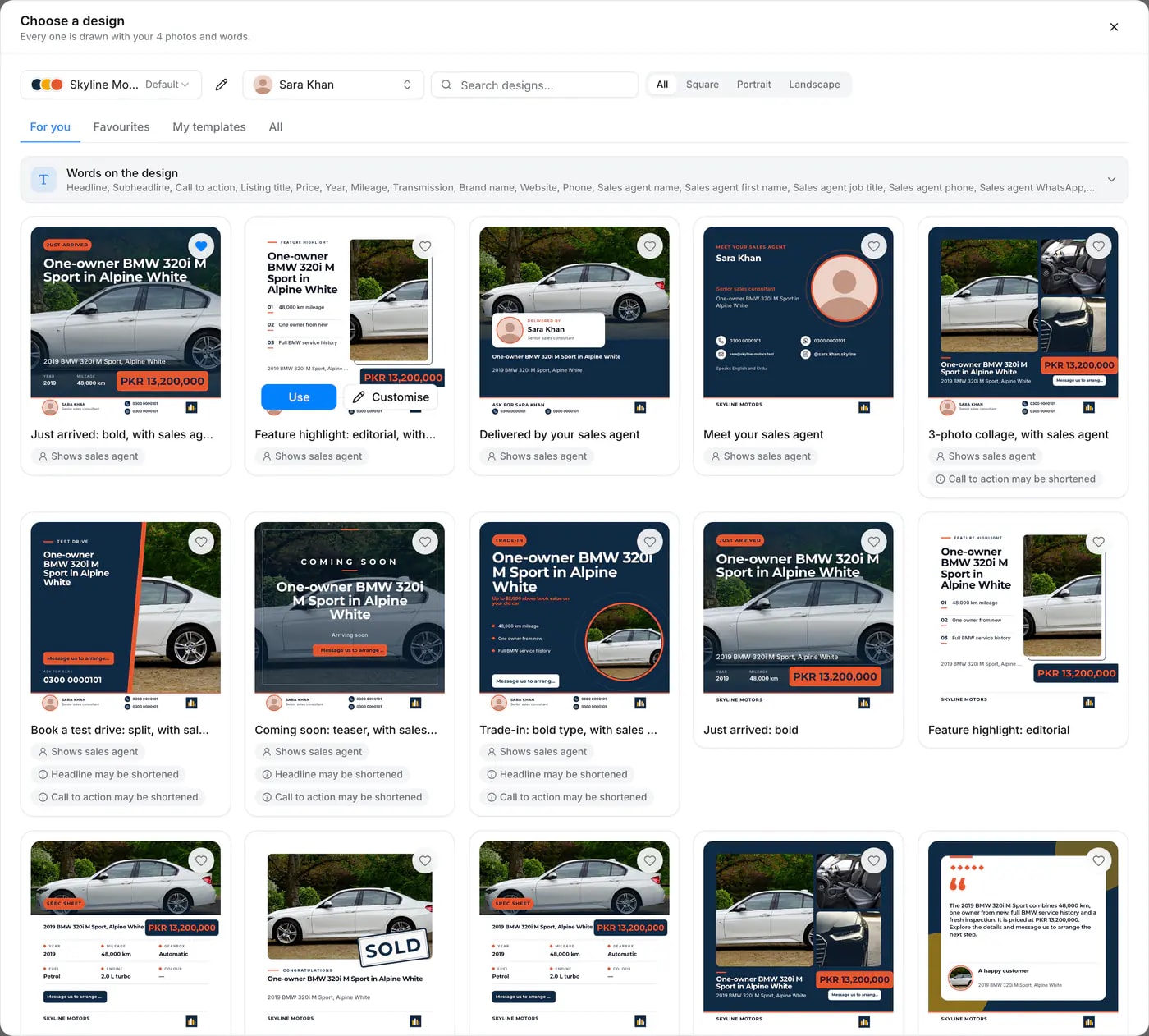Click Sara Khan's avatar picture
Screen dimensions: 1149x1036
[263, 85]
